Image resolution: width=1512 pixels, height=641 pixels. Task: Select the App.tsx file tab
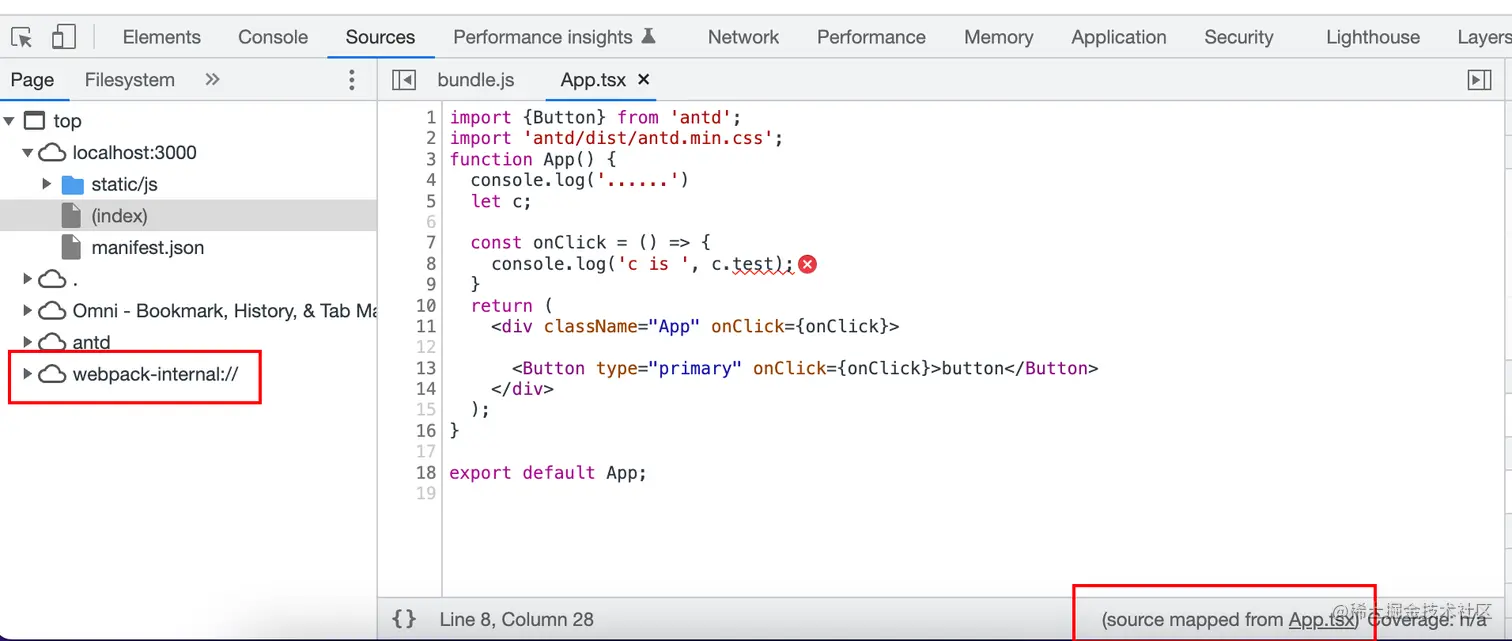pyautogui.click(x=593, y=80)
